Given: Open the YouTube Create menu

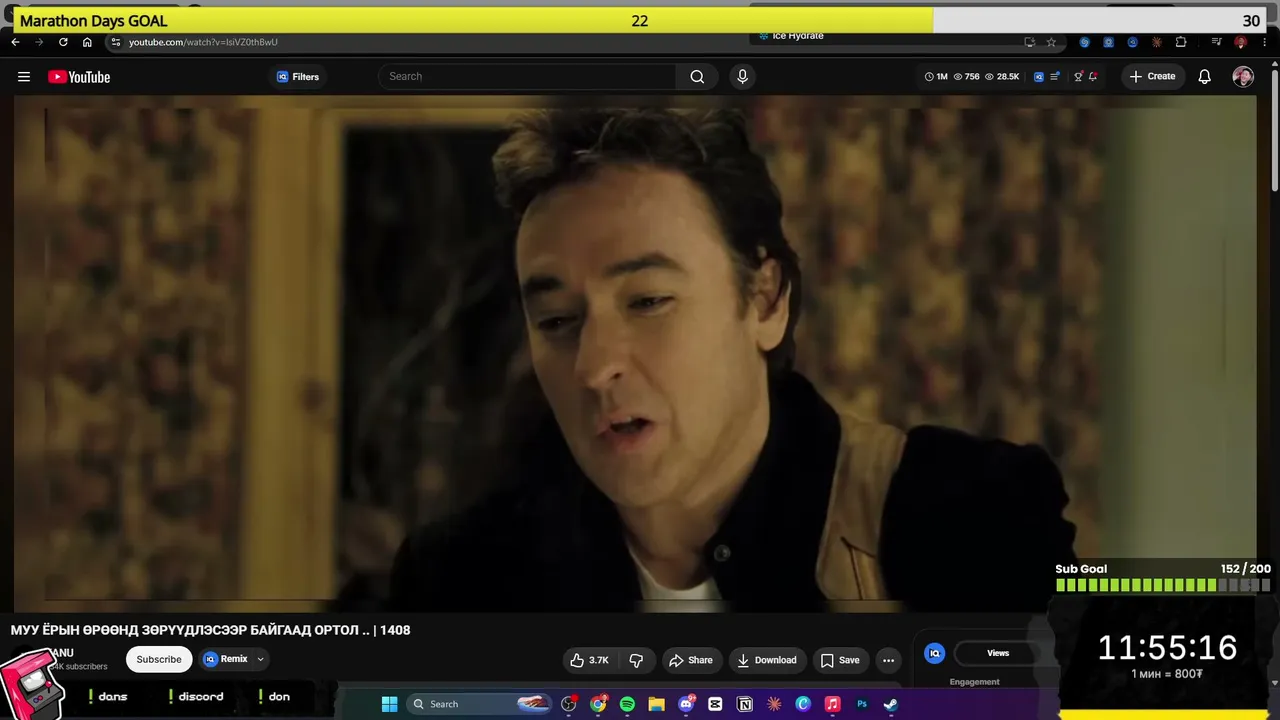Looking at the screenshot, I should click(x=1152, y=77).
